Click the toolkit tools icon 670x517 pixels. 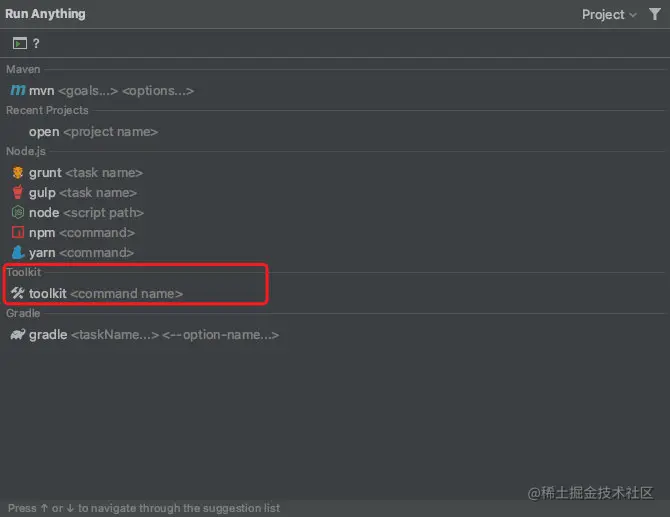click(x=18, y=293)
